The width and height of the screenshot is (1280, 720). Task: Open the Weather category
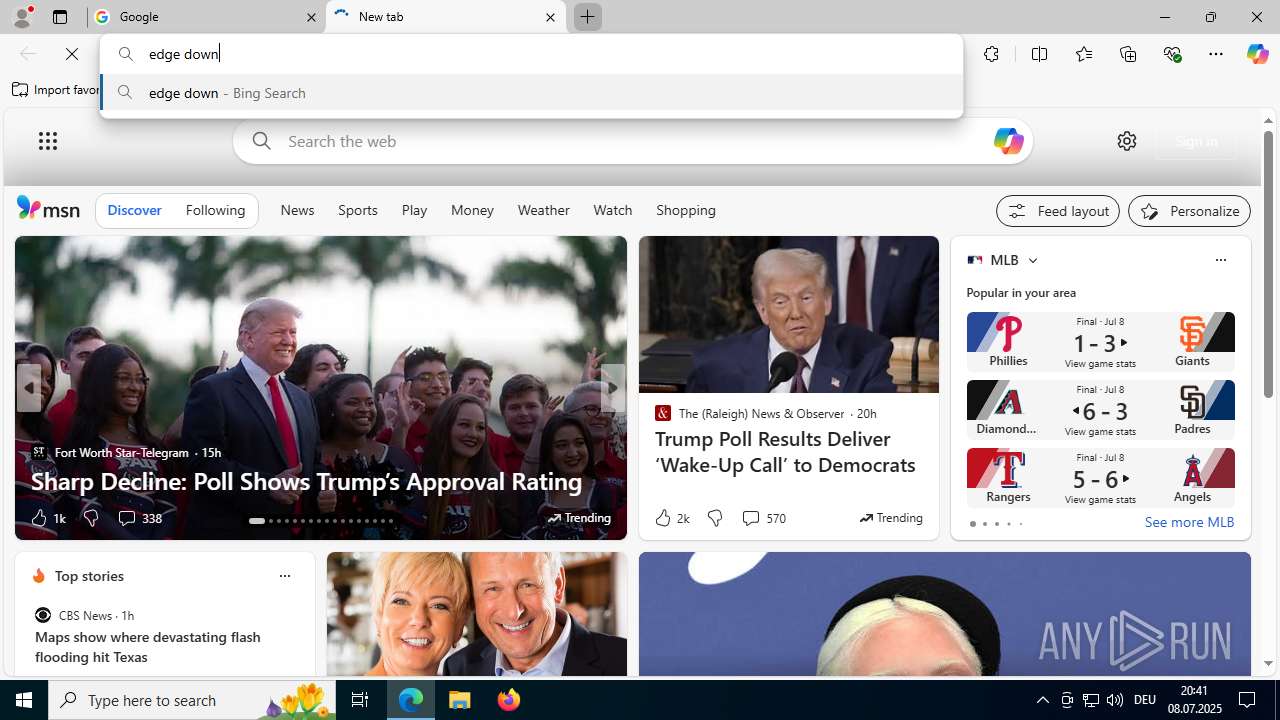coord(543,210)
